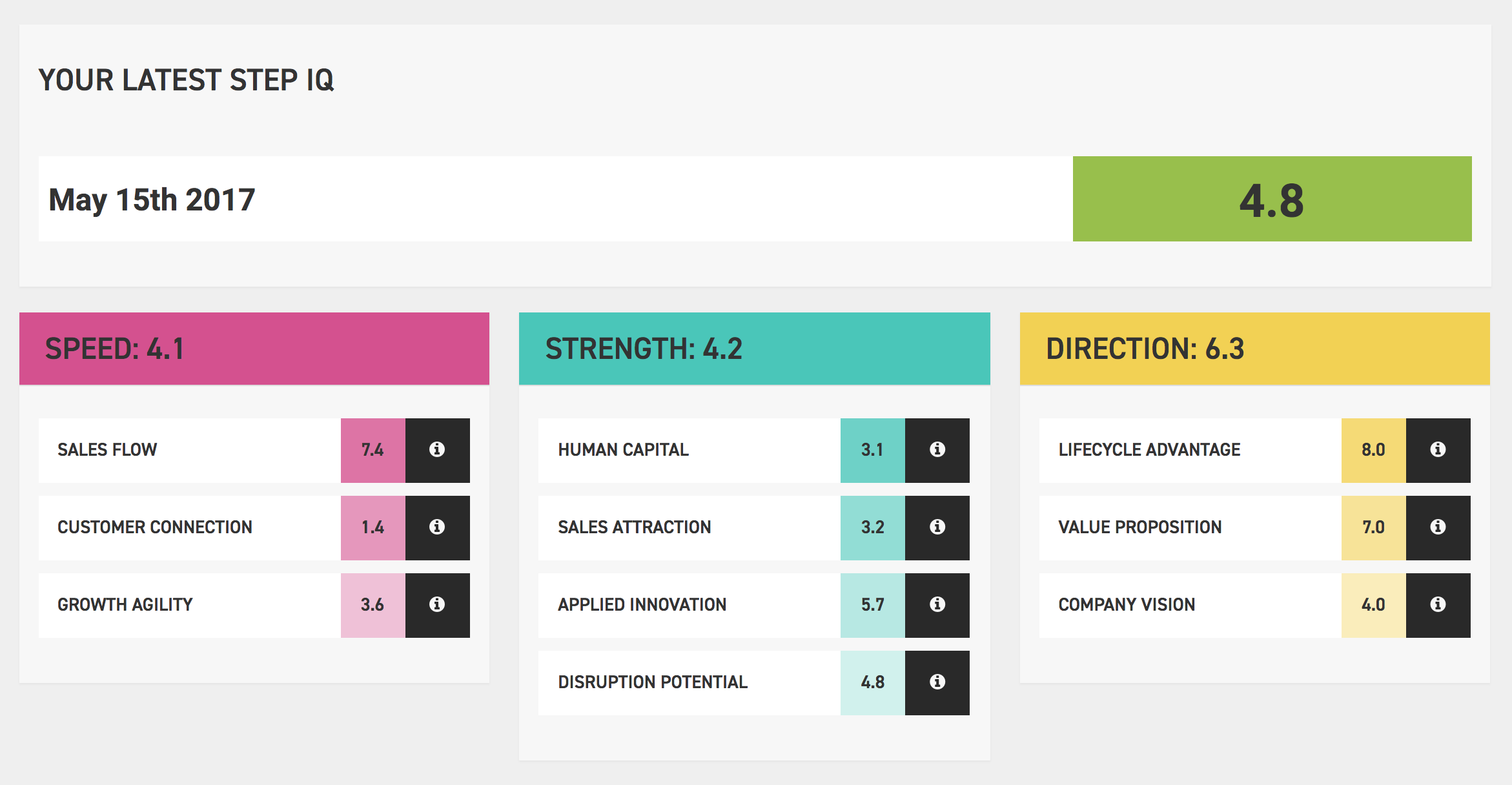Click the green 4.8 overall score box
This screenshot has width=1512, height=785.
pyautogui.click(x=1272, y=199)
